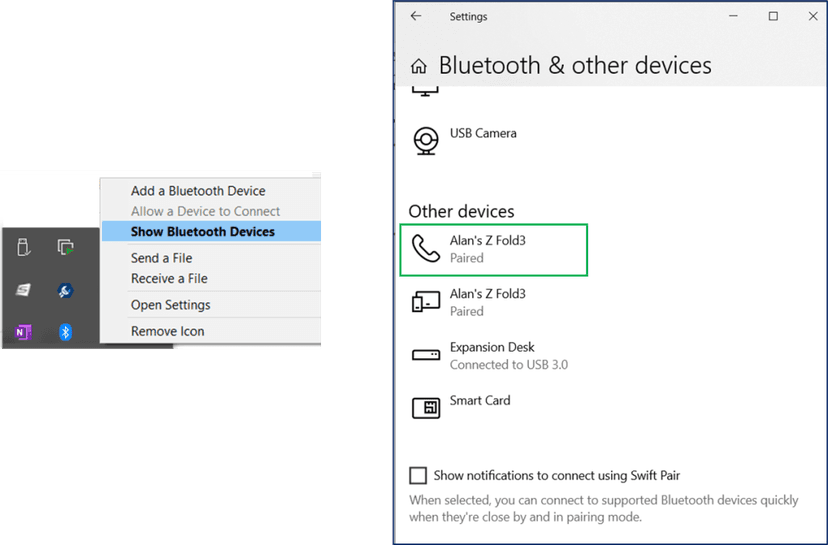The width and height of the screenshot is (828, 545).
Task: Select Send a File from context menu
Action: click(162, 258)
